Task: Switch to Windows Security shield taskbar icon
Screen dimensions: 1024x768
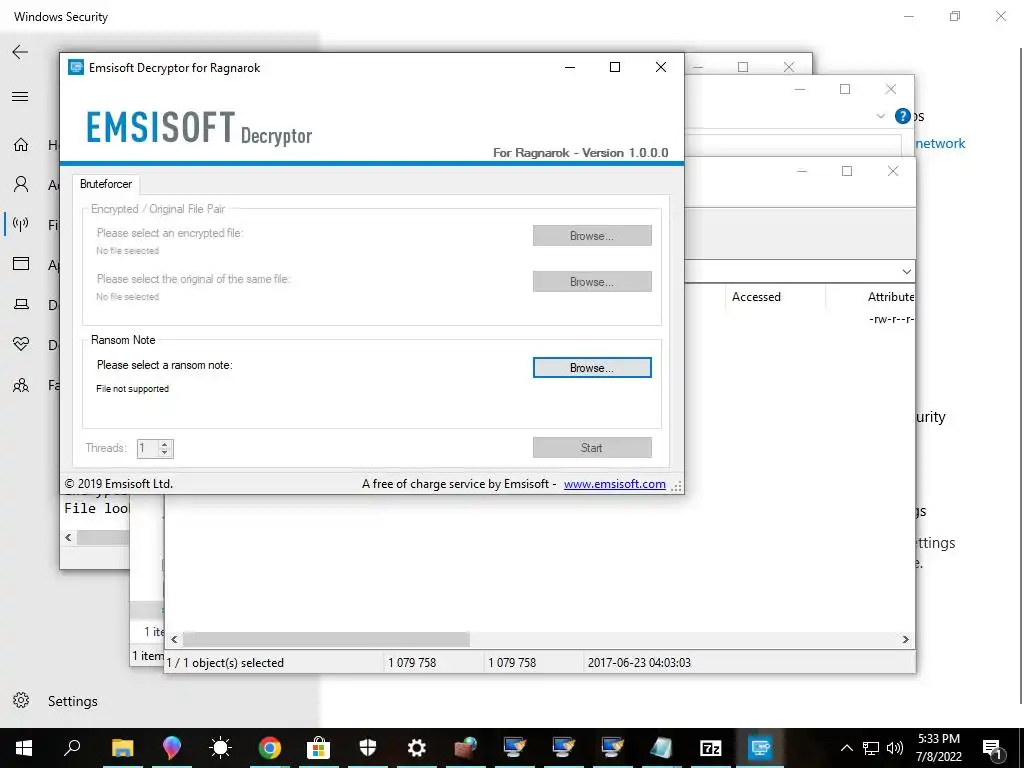Action: tap(368, 748)
